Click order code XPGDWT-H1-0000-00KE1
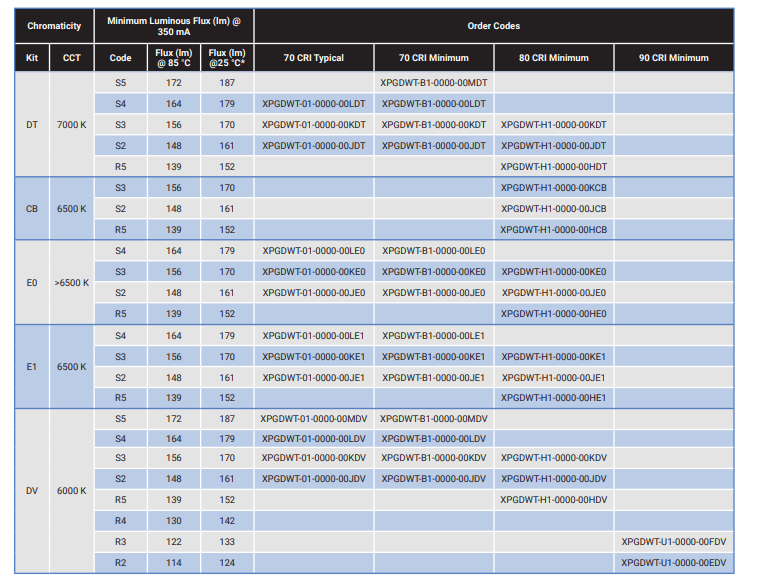This screenshot has height=577, width=757. tap(554, 357)
